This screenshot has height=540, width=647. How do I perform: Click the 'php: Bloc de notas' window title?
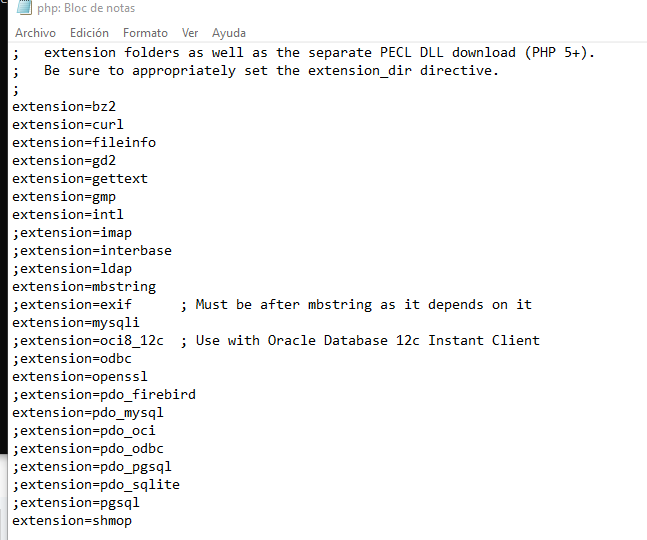click(86, 8)
